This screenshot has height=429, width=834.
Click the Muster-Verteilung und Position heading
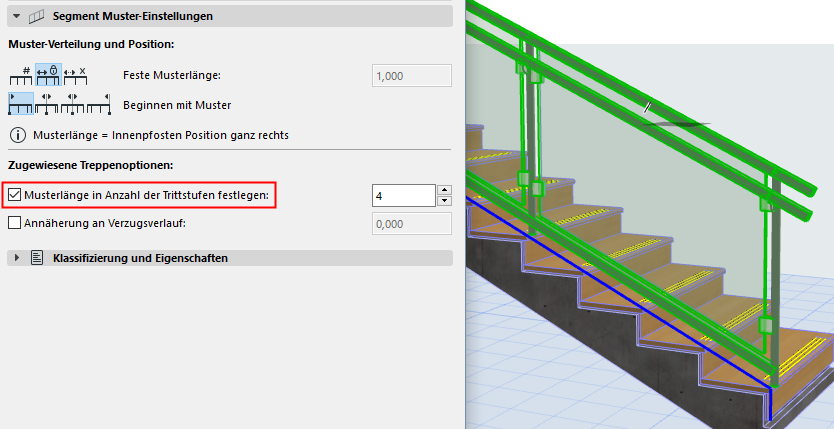click(x=91, y=45)
